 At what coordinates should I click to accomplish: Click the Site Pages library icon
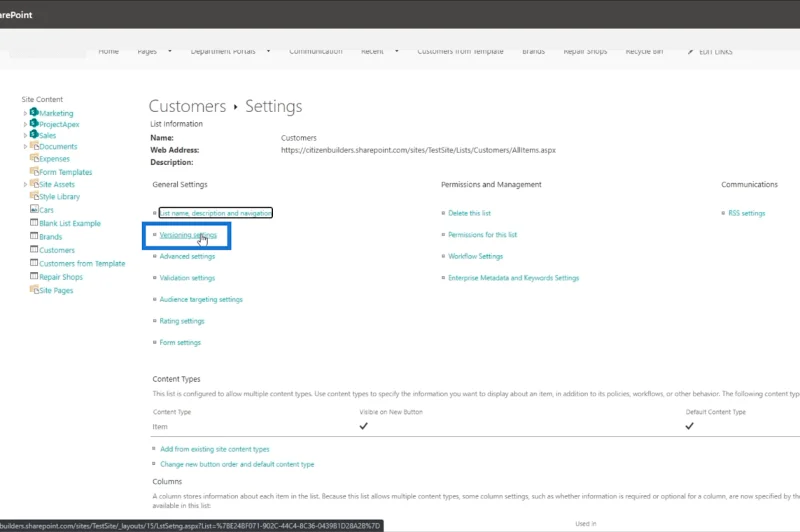34,290
